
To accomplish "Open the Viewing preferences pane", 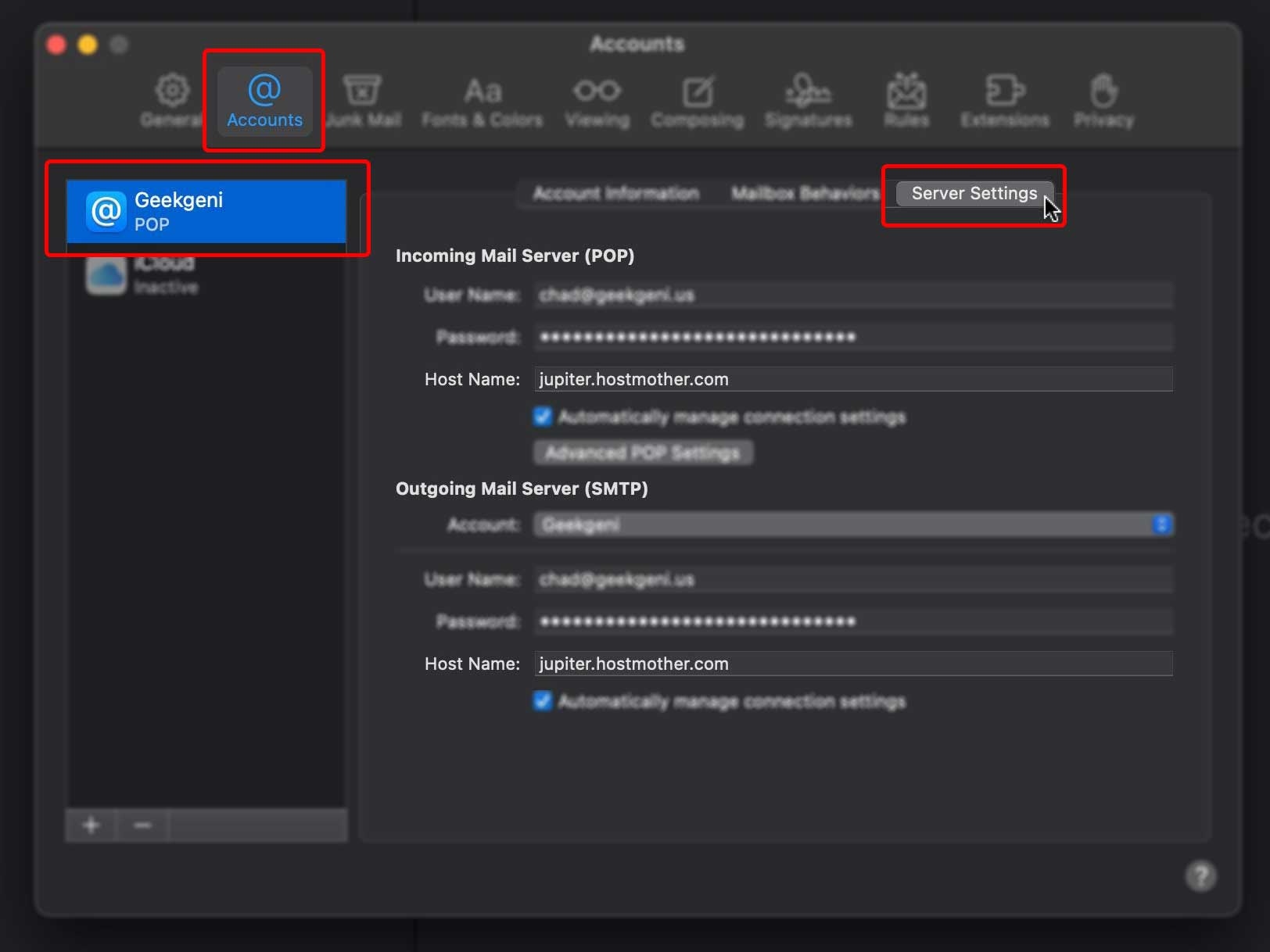I will point(597,102).
